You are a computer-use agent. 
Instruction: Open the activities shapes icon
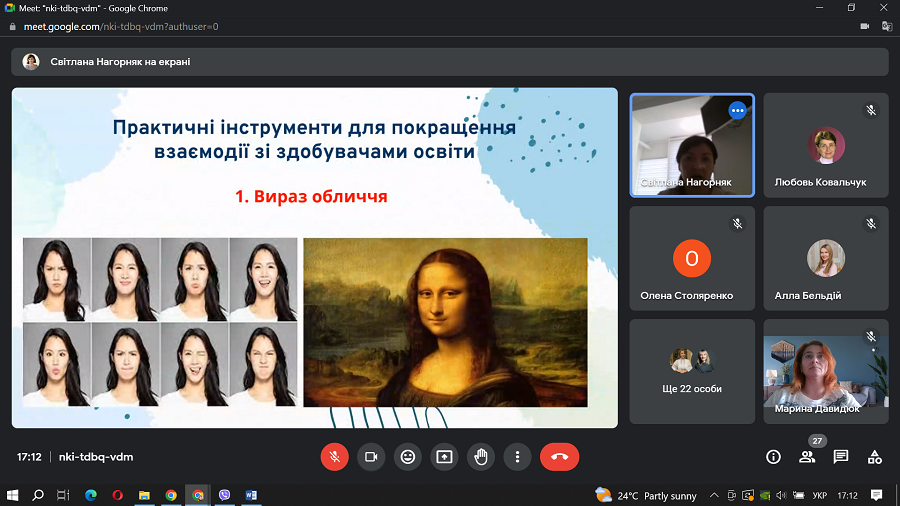(x=875, y=457)
